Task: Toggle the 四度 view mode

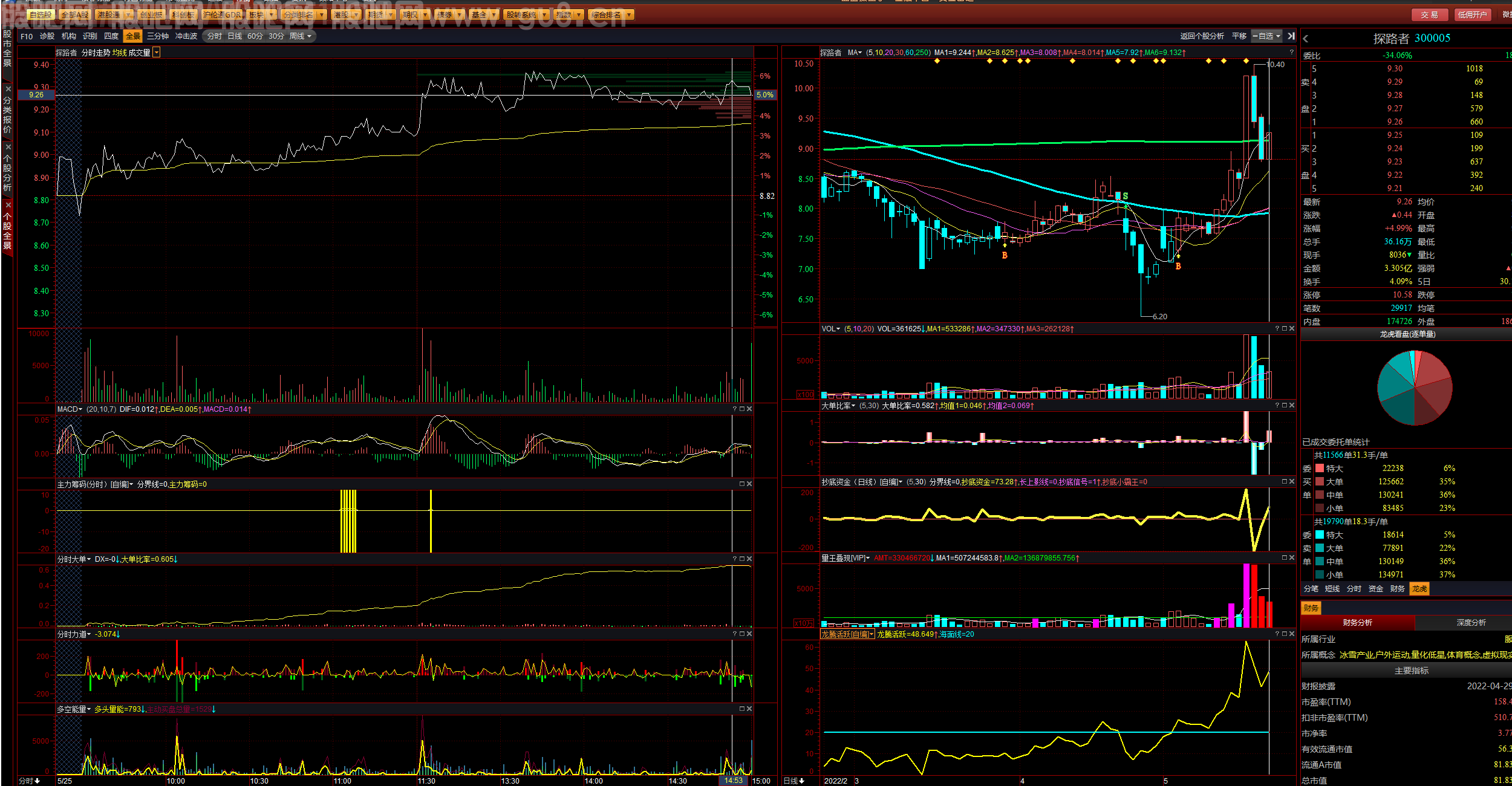Action: tap(111, 36)
